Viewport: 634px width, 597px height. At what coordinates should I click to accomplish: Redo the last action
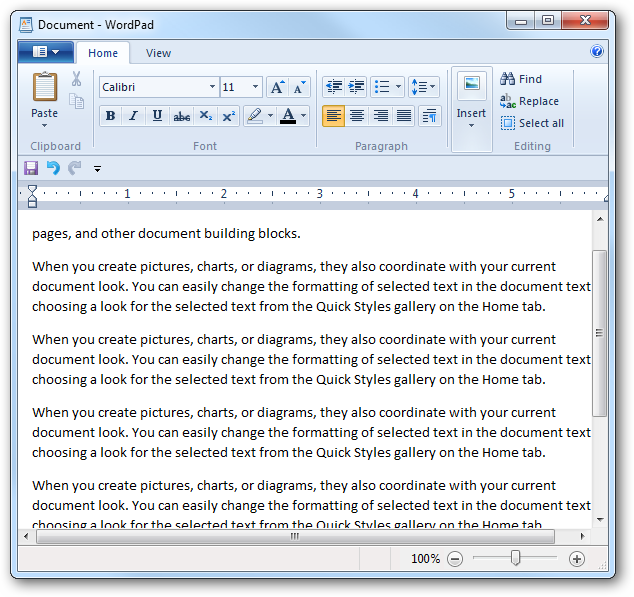tap(74, 168)
